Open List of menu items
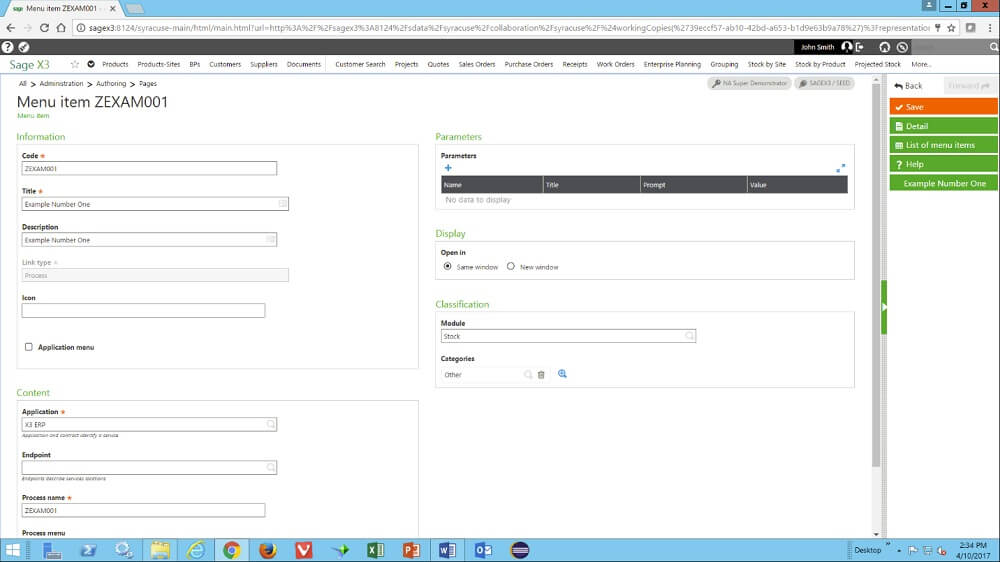1000x562 pixels. (x=943, y=145)
